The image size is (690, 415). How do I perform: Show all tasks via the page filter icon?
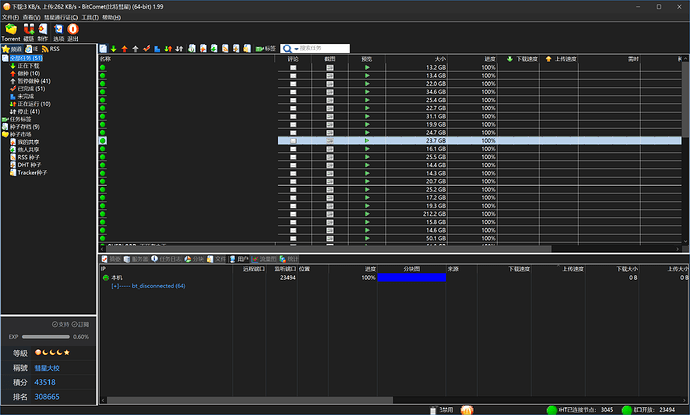pyautogui.click(x=103, y=48)
